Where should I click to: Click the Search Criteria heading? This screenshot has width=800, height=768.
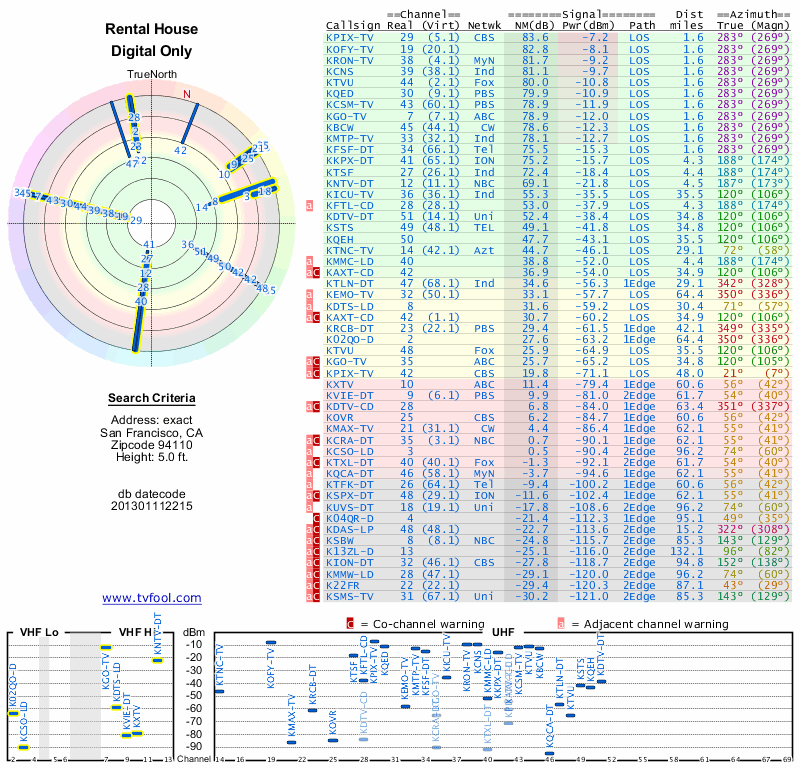coord(152,398)
